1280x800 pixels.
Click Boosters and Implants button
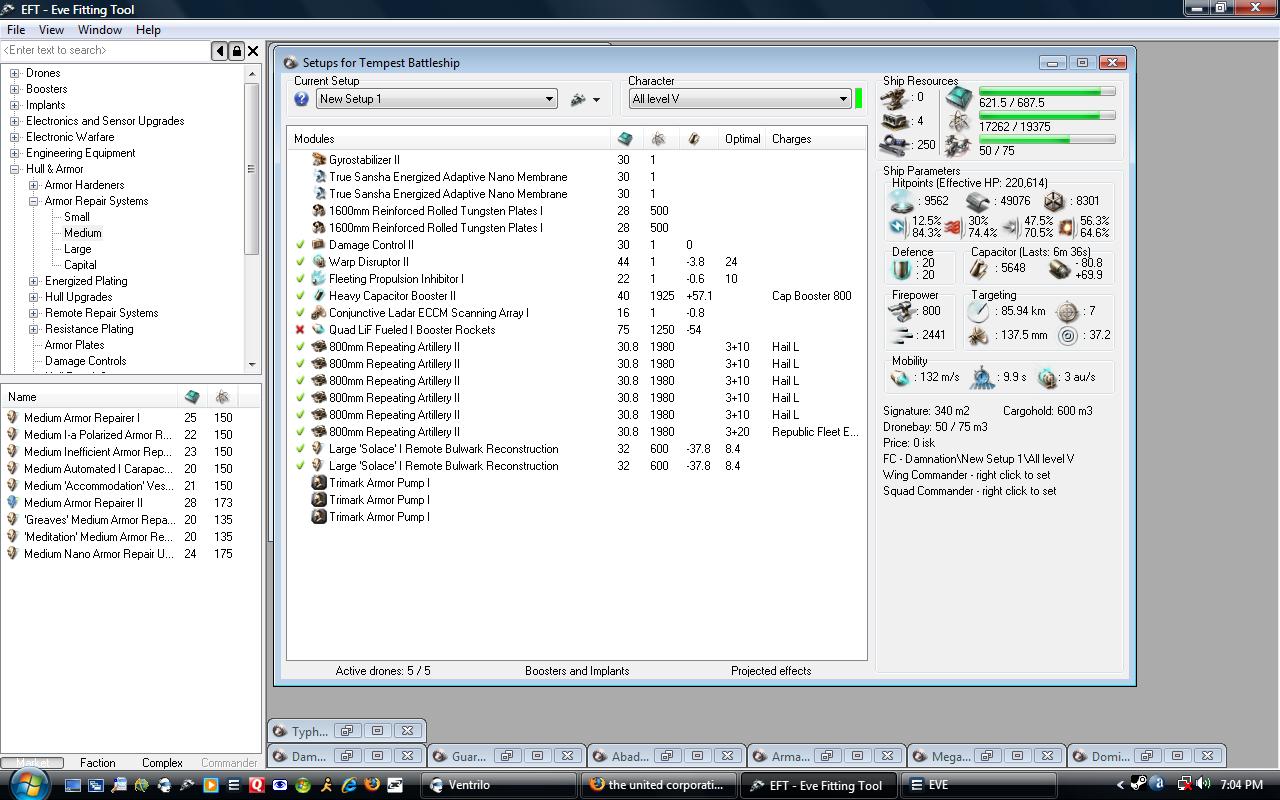(576, 671)
